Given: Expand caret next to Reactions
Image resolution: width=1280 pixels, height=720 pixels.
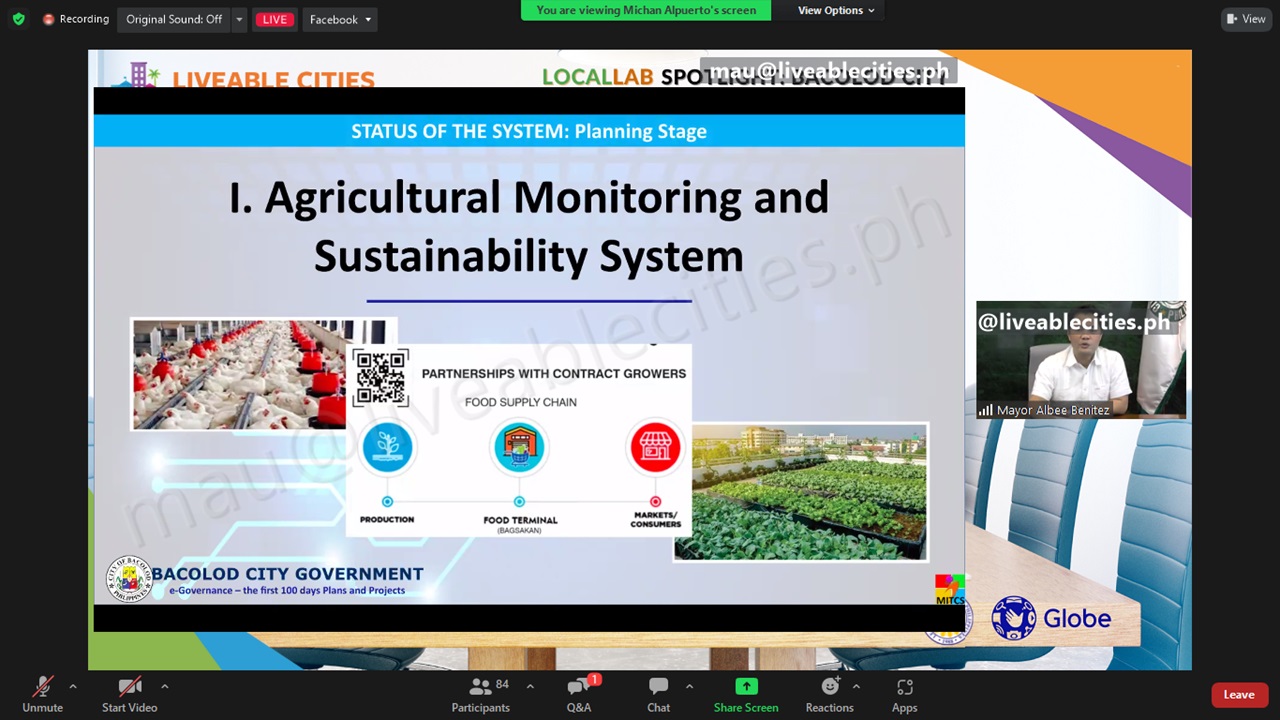Looking at the screenshot, I should click(856, 686).
